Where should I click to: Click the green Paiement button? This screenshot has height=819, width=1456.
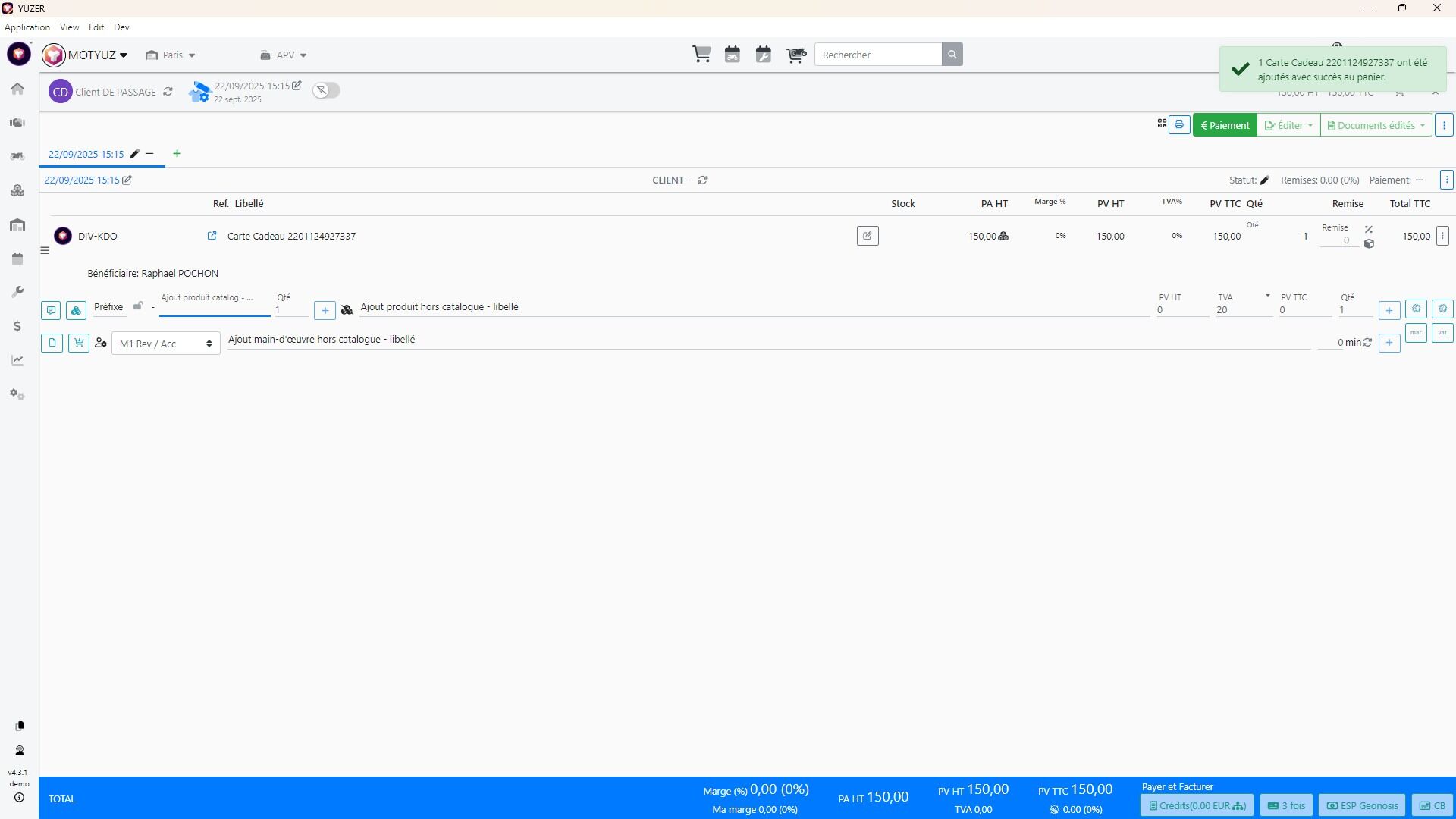1225,125
